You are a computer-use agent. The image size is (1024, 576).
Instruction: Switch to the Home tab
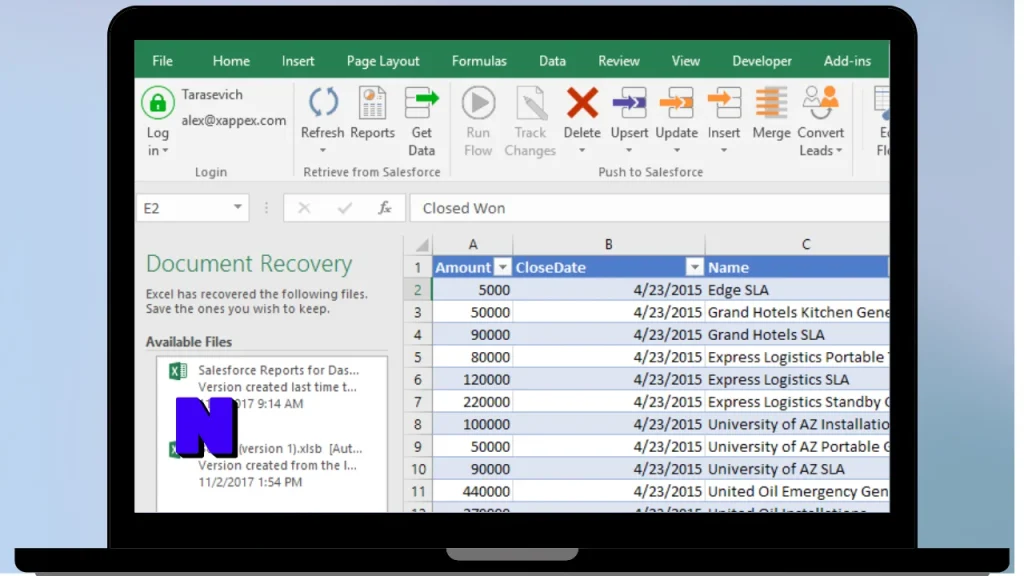point(231,61)
